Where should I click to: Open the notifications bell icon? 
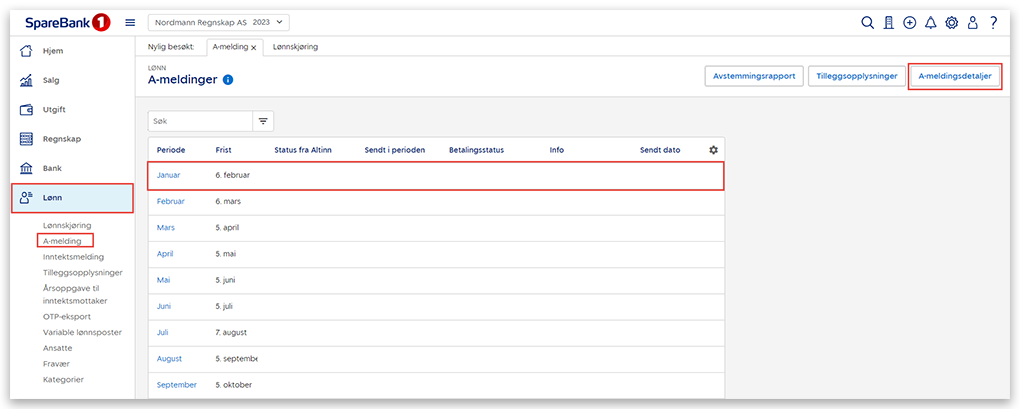930,22
